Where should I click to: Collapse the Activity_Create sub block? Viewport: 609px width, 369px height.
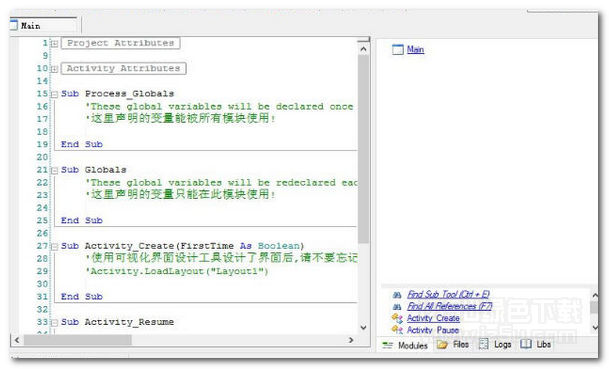click(54, 247)
